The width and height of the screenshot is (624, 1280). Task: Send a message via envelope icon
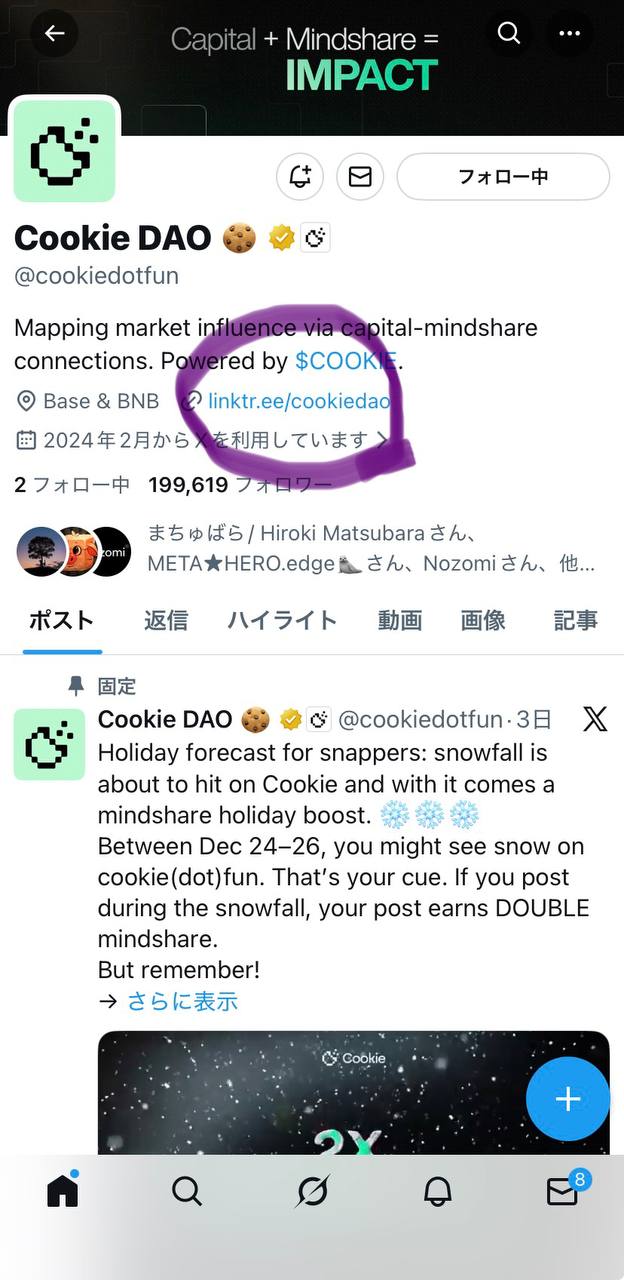tap(360, 177)
